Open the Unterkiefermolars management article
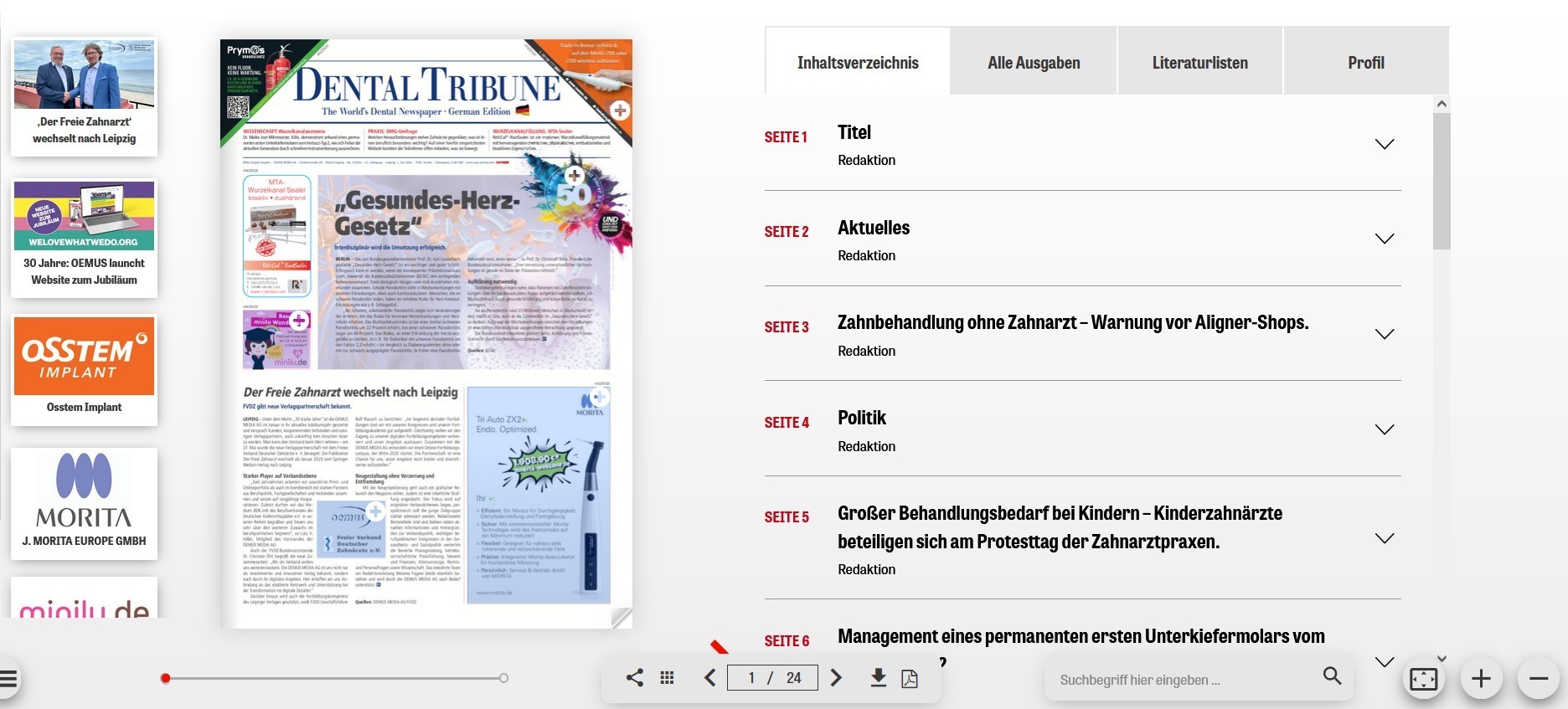1568x709 pixels. [x=1081, y=636]
